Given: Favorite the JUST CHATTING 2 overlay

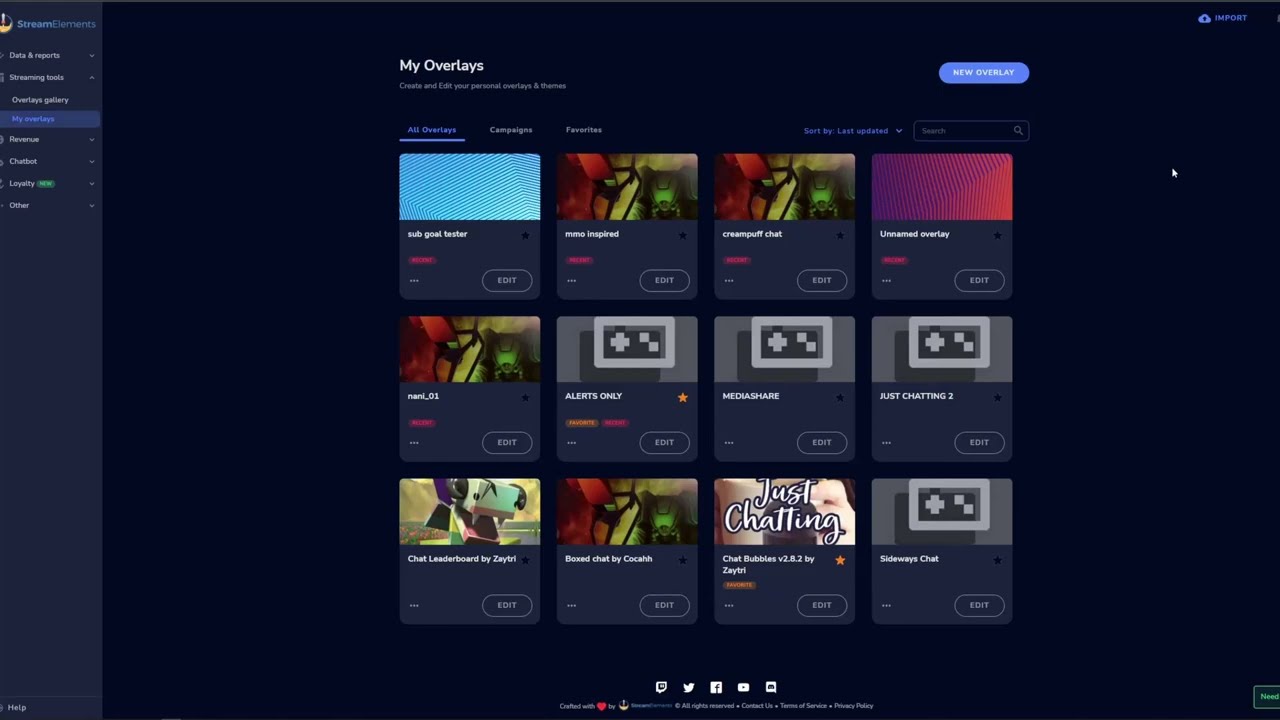Looking at the screenshot, I should click(x=997, y=397).
